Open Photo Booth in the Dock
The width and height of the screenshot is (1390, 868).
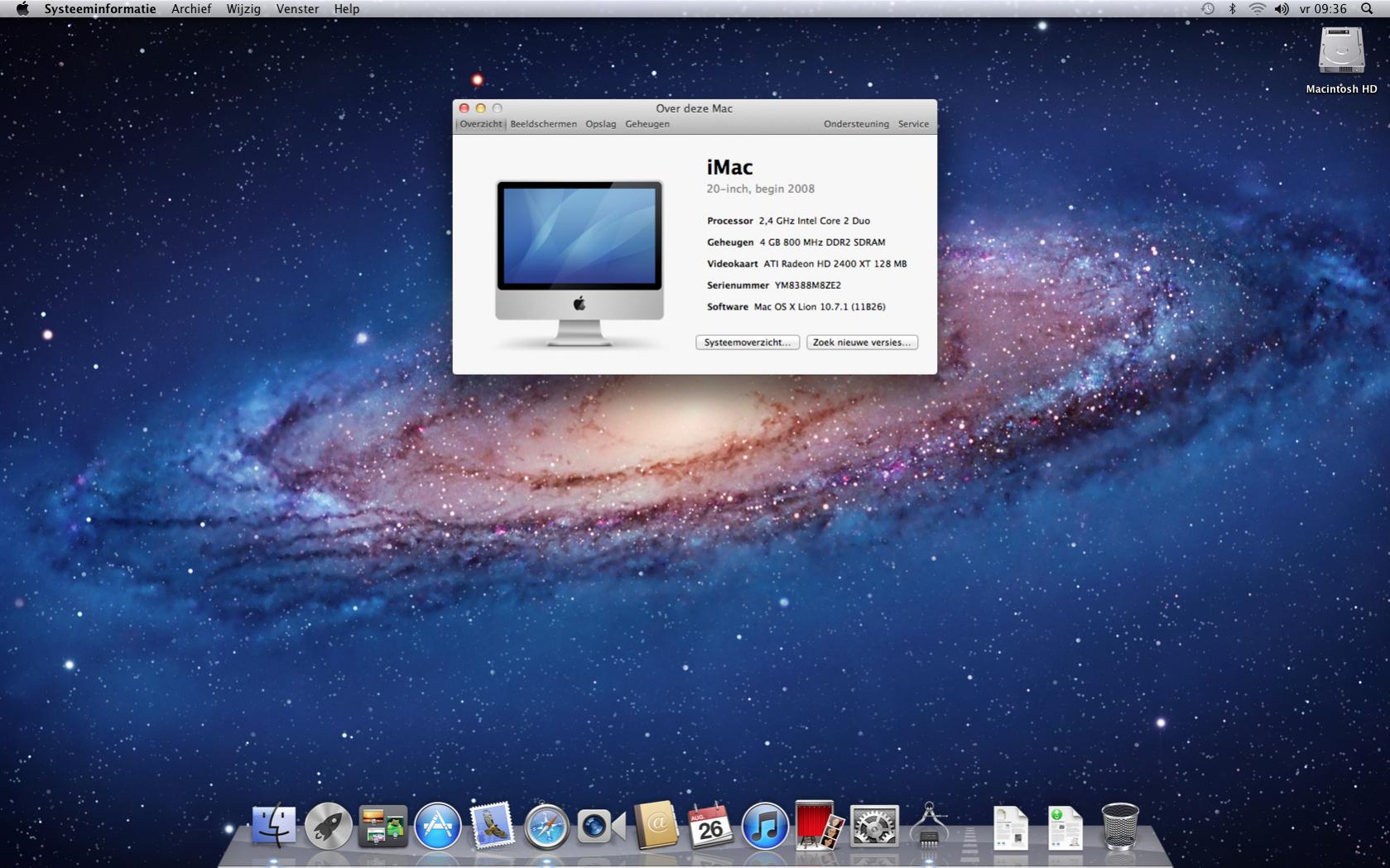819,825
